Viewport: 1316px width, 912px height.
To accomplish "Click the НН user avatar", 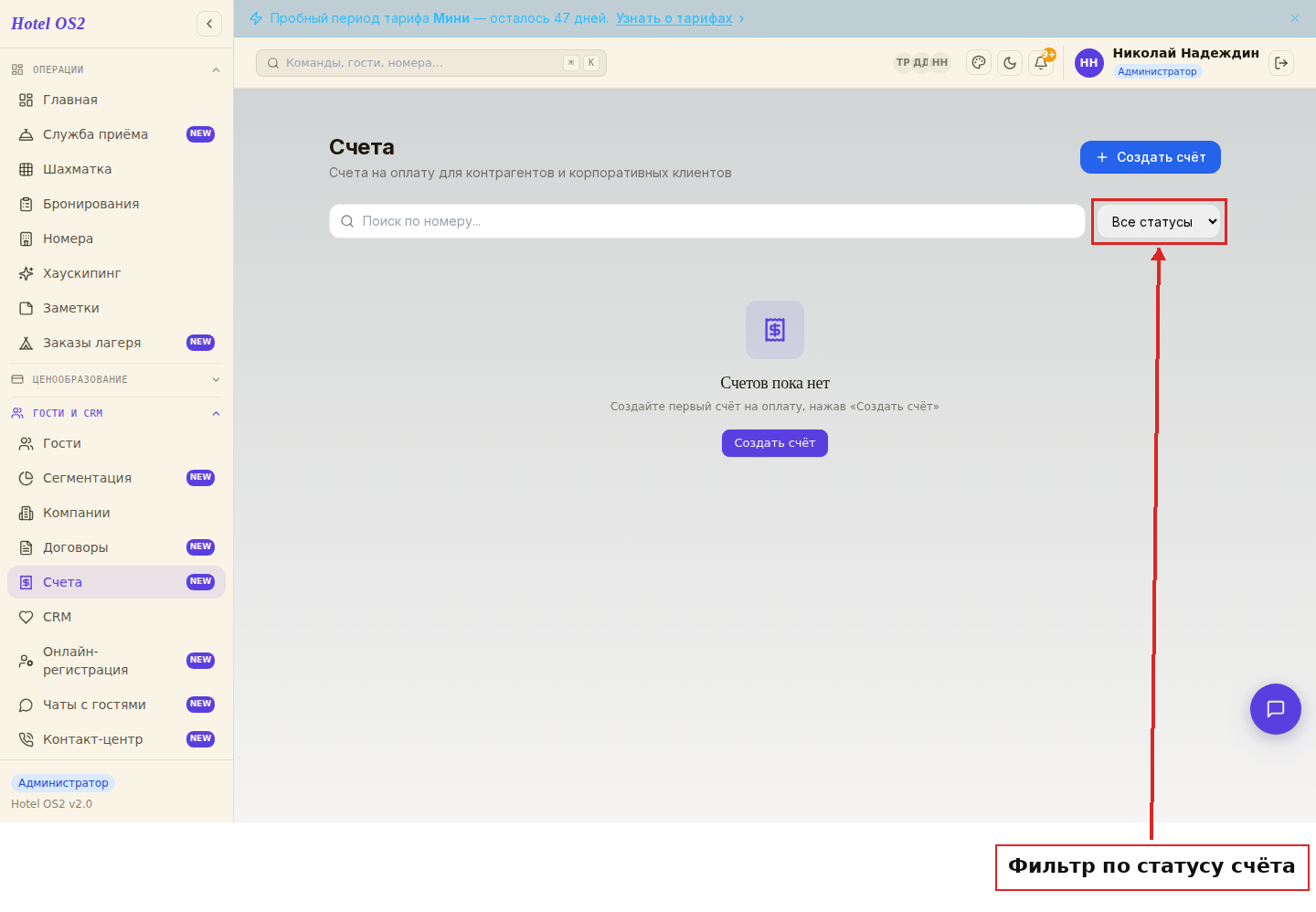I will pyautogui.click(x=1089, y=63).
